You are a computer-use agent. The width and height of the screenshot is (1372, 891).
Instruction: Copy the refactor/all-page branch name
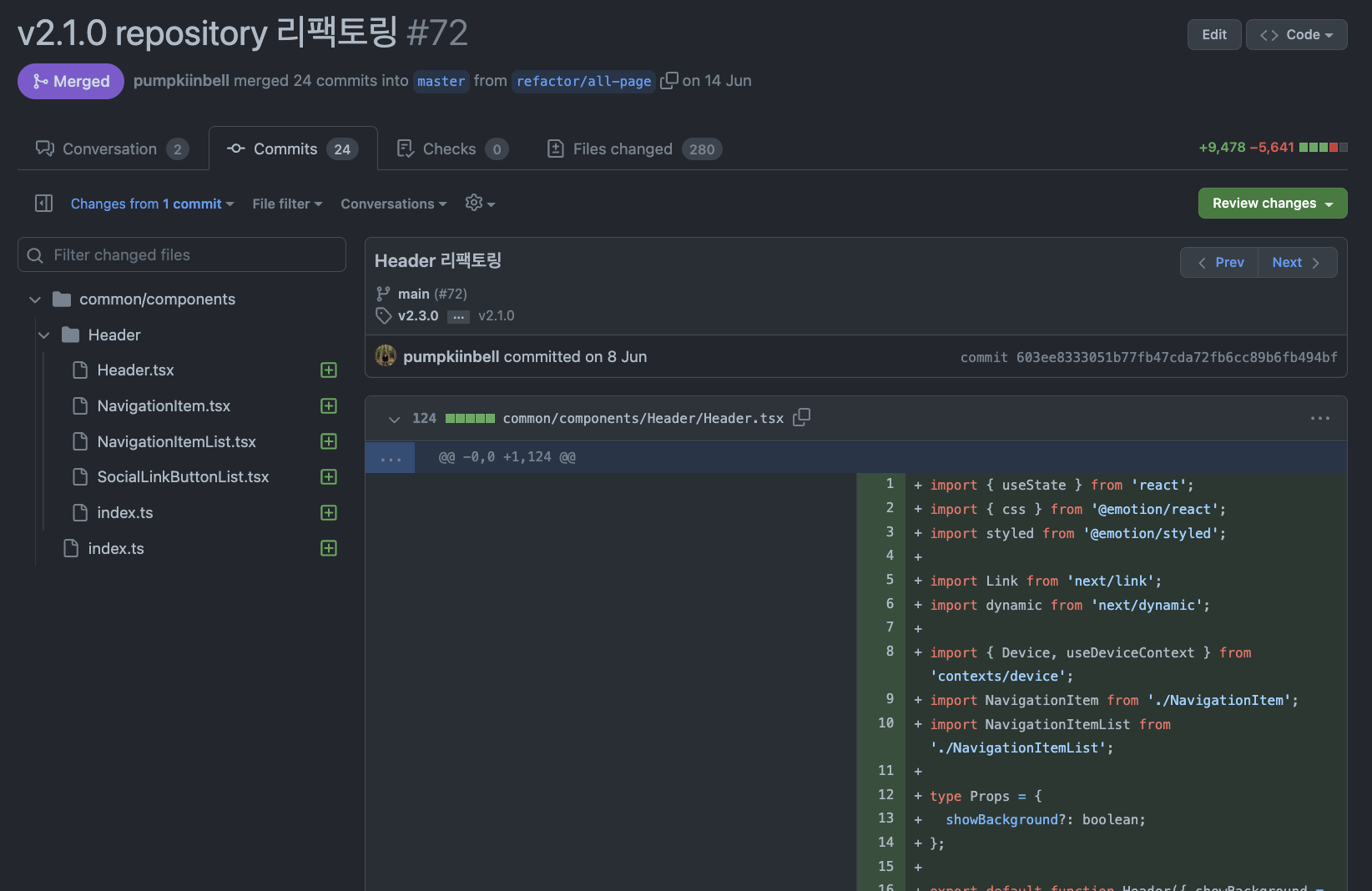coord(668,81)
